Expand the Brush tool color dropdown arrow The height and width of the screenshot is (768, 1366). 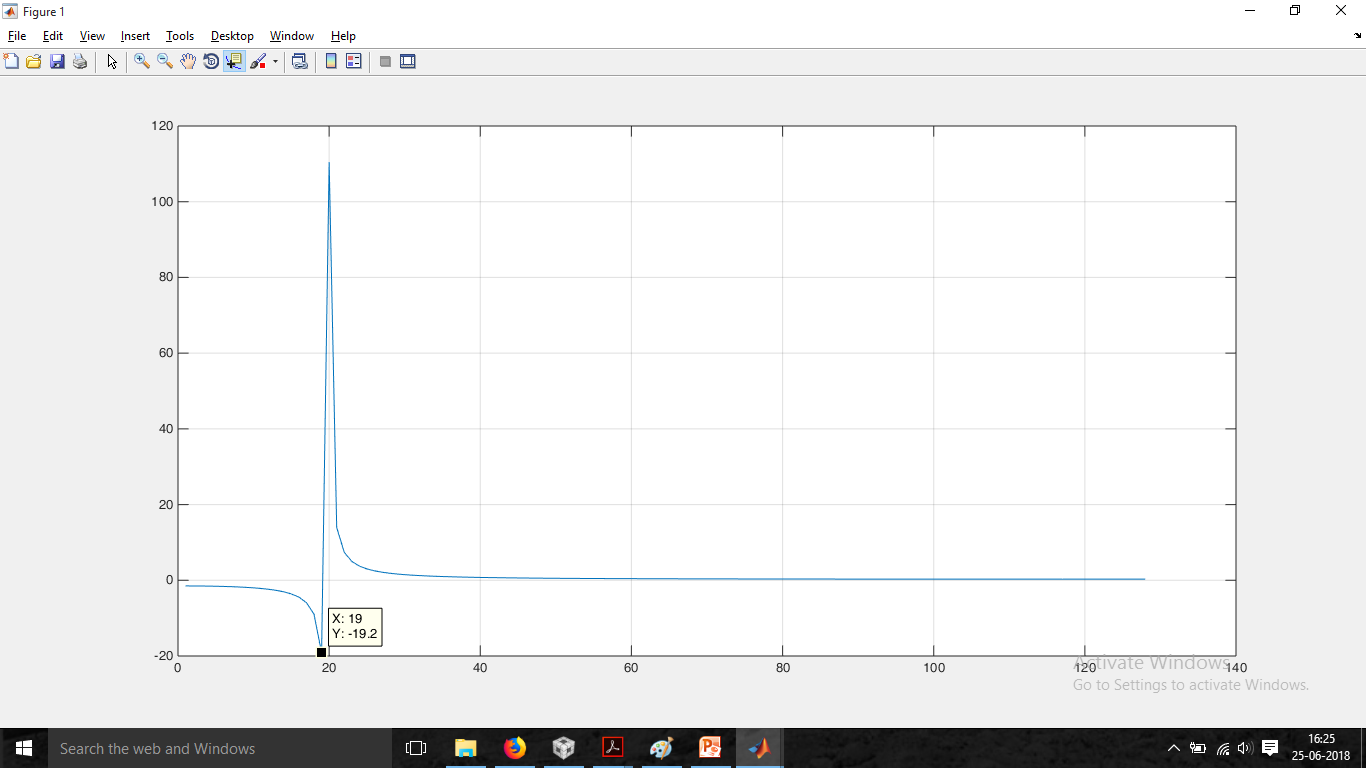coord(275,62)
